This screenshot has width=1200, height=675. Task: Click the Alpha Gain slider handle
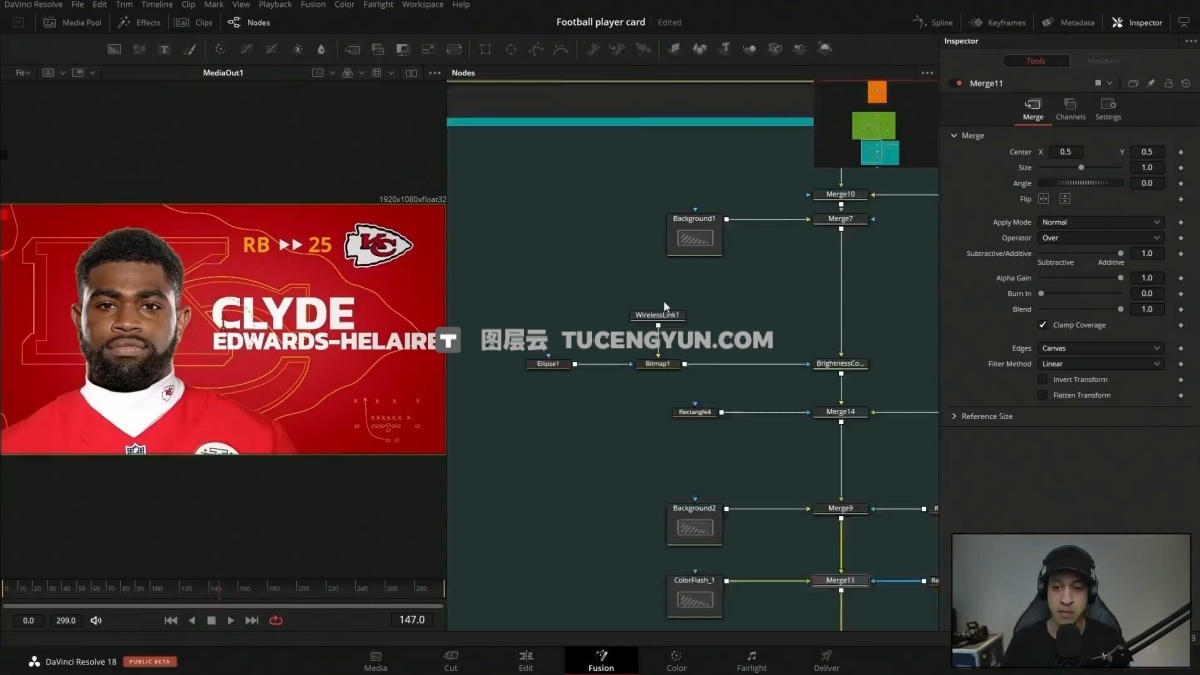click(x=1120, y=278)
